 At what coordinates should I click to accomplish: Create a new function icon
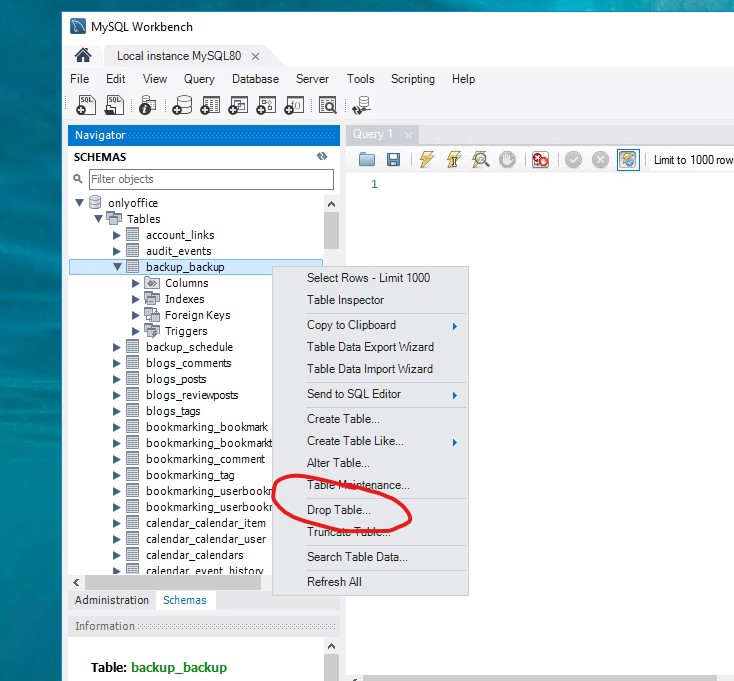[294, 105]
